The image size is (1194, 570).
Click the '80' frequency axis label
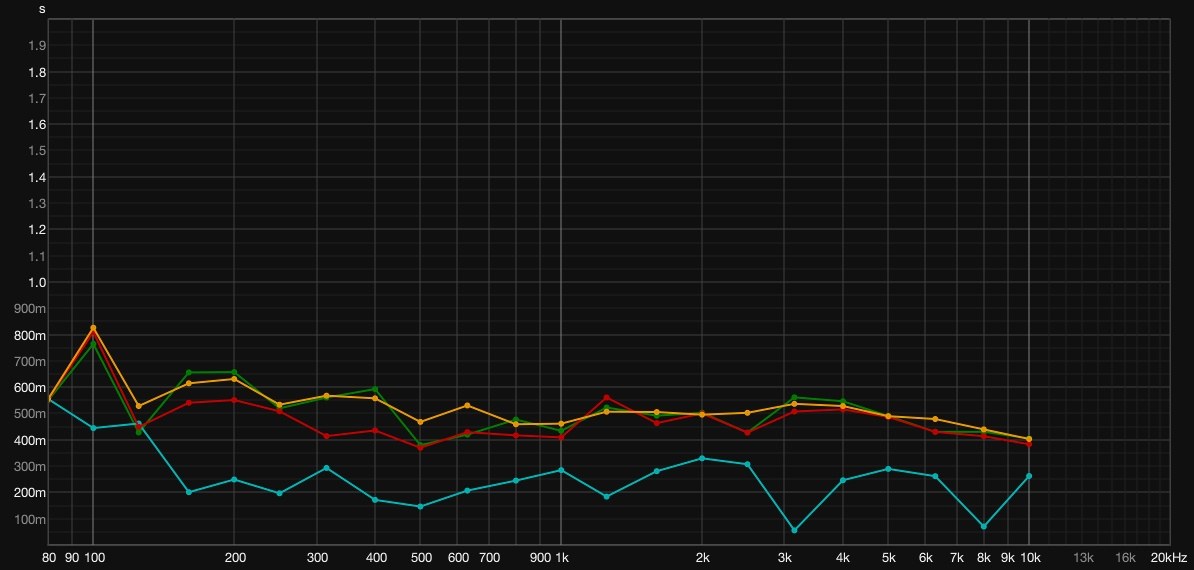(49, 558)
